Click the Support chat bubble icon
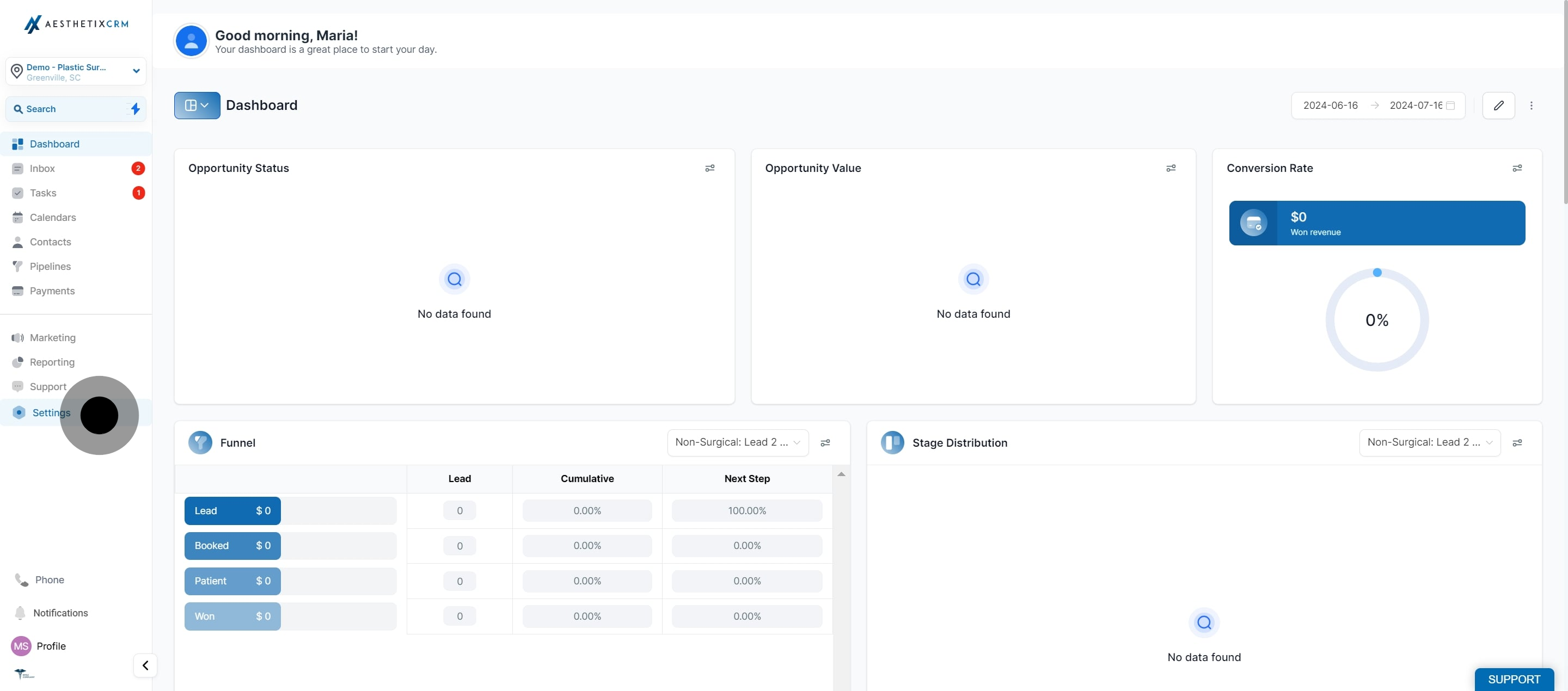1568x691 pixels. (17, 386)
